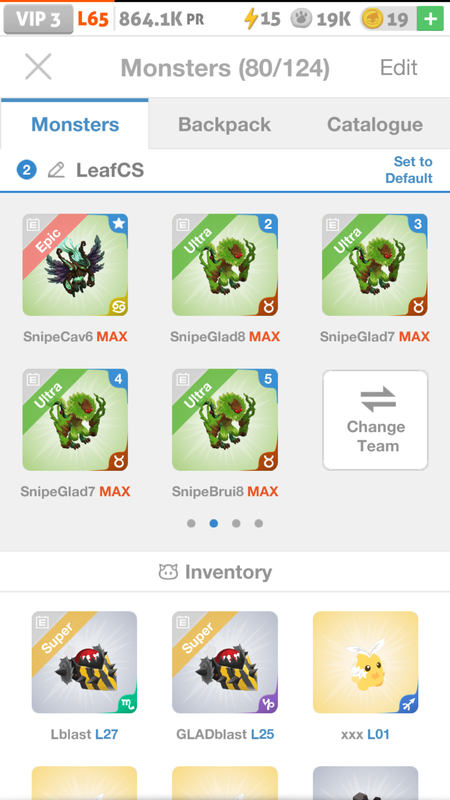Click the pencil icon beside LeafCS
This screenshot has height=800, width=450.
[x=56, y=170]
